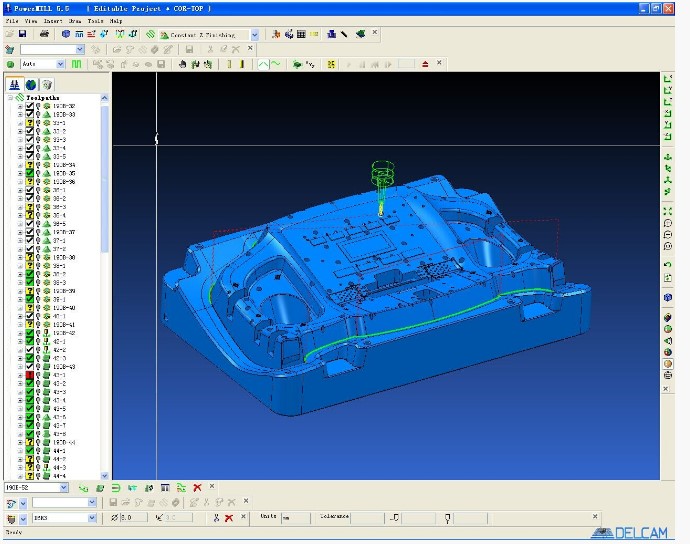Image resolution: width=690 pixels, height=544 pixels.
Task: Click the globe browser tab in explorer
Action: [31, 83]
